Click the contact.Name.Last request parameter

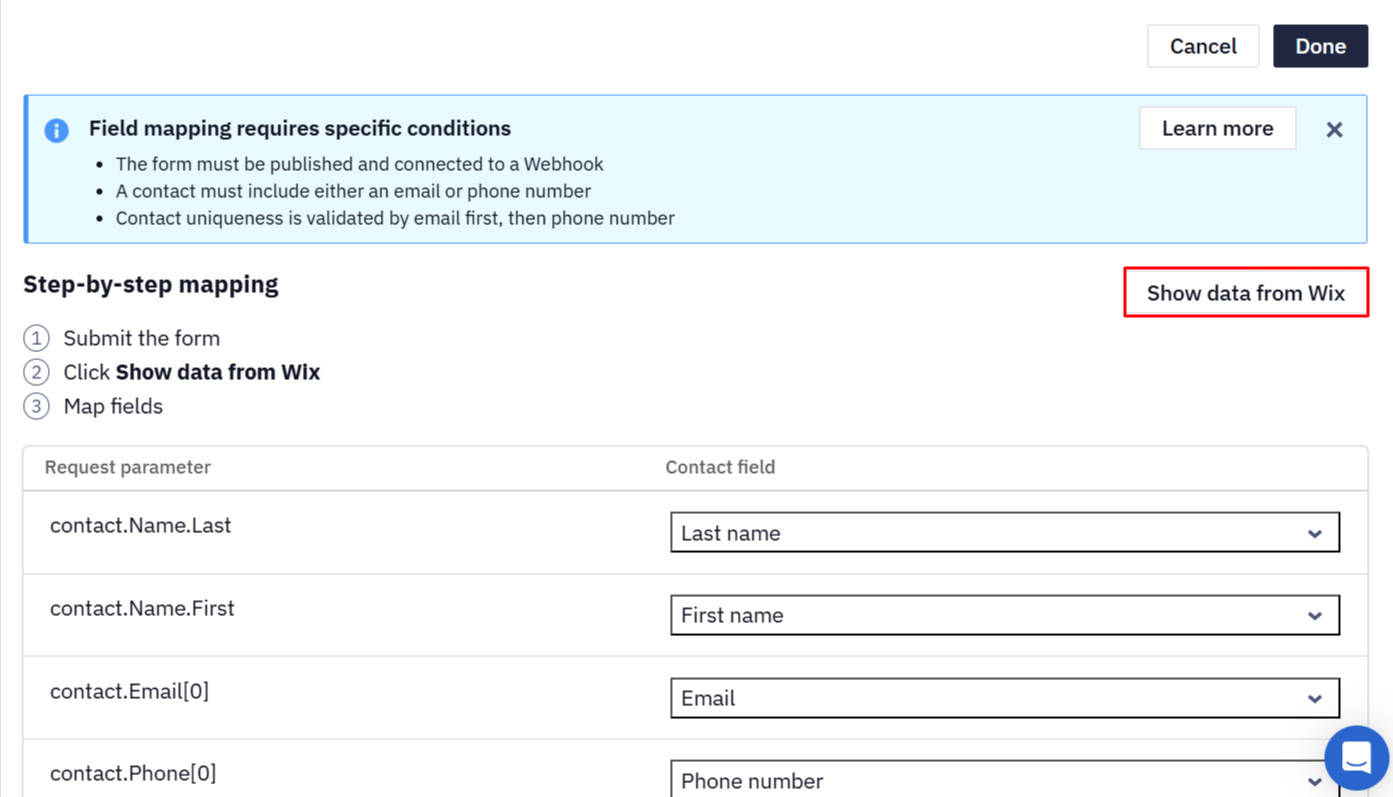click(x=141, y=525)
